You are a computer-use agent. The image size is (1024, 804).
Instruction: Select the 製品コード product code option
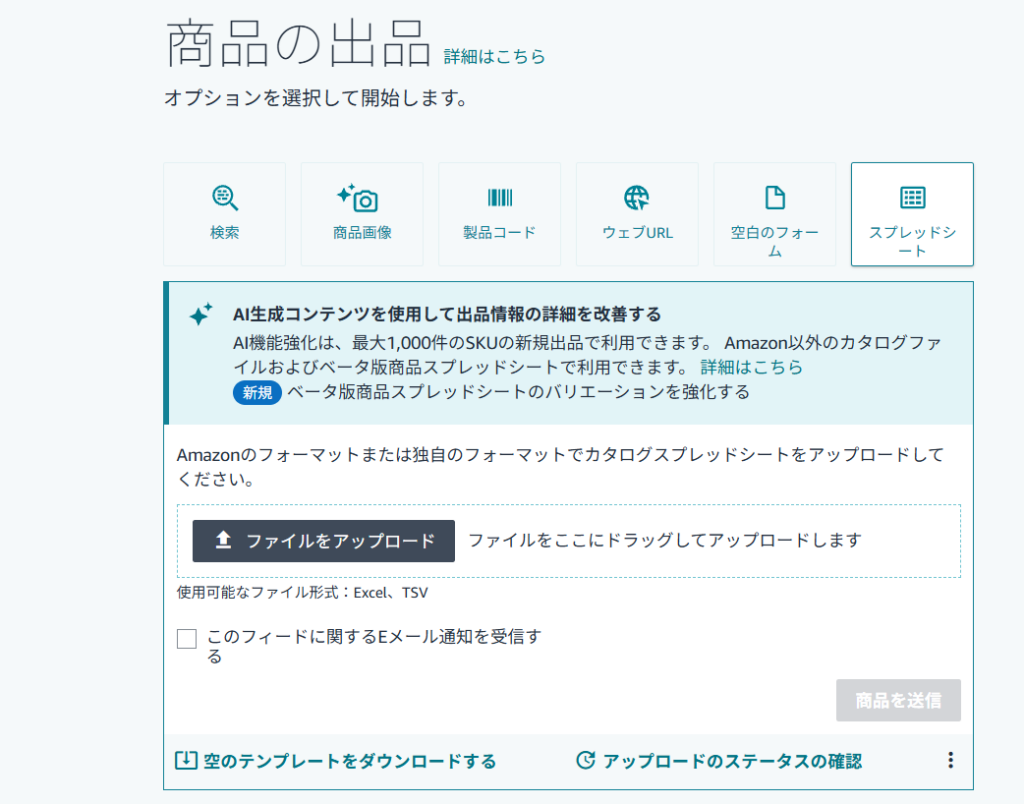[x=500, y=214]
